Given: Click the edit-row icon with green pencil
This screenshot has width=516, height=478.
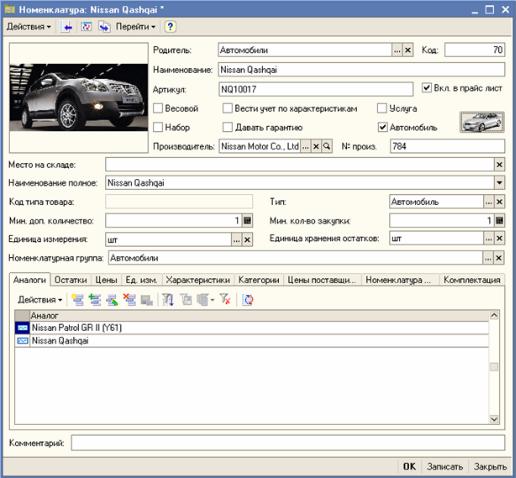Looking at the screenshot, I should point(112,300).
